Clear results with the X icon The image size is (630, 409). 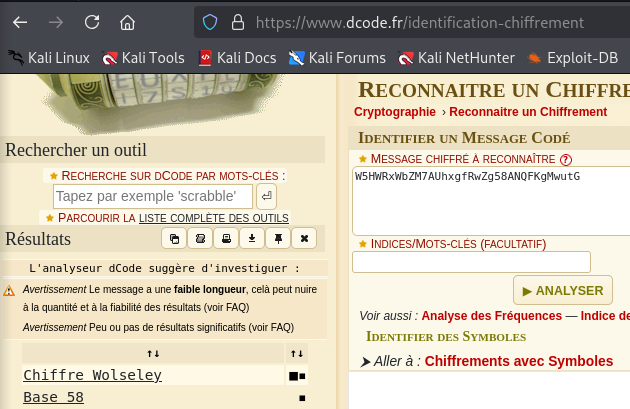point(304,239)
